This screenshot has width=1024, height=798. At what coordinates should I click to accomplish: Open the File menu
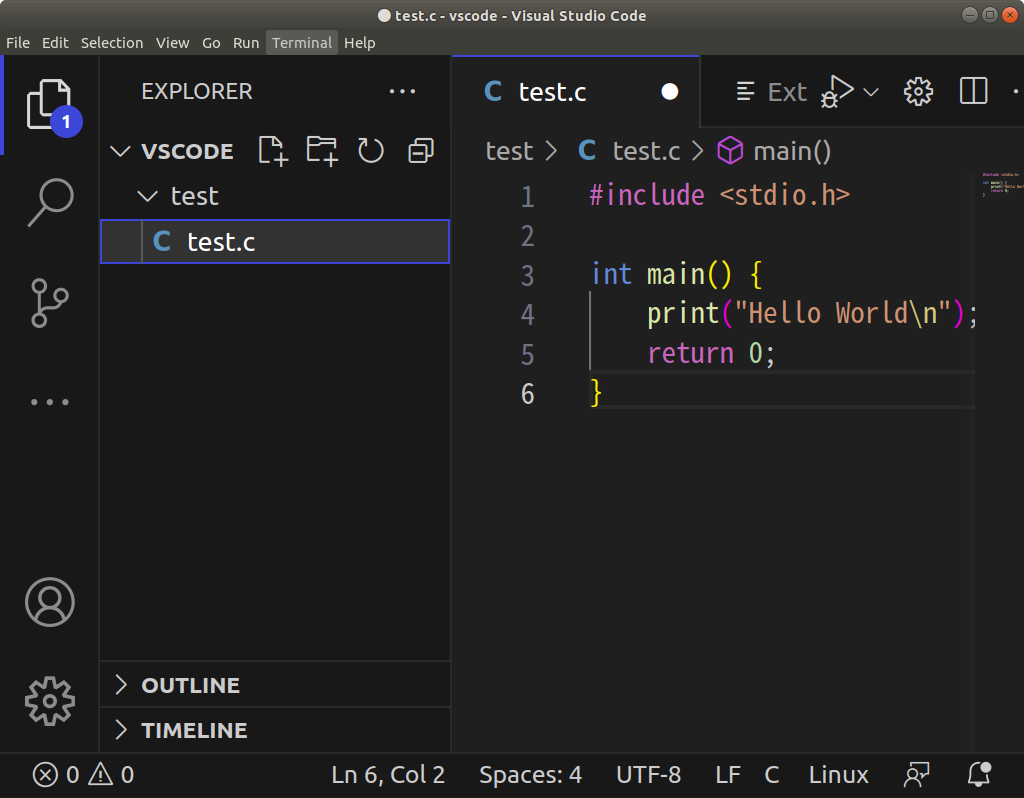pos(18,43)
